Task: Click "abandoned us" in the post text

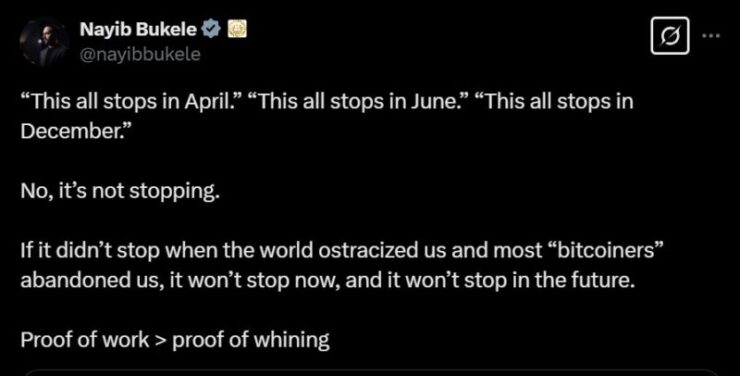Action: point(82,281)
